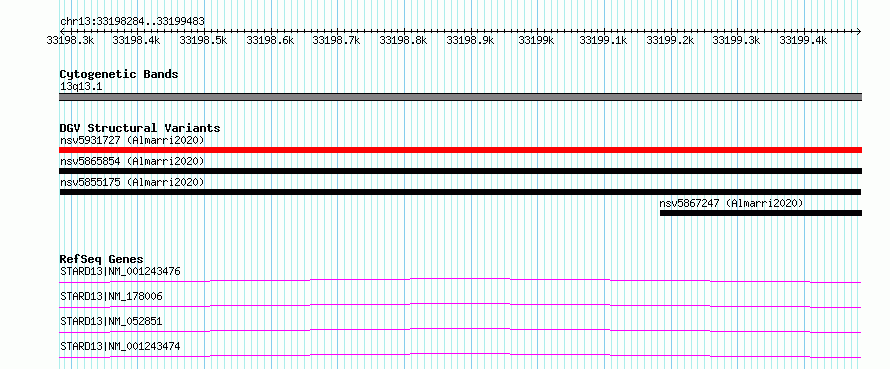The image size is (890, 369).
Task: Click the RefSeq Genes track title
Action: (x=101, y=259)
